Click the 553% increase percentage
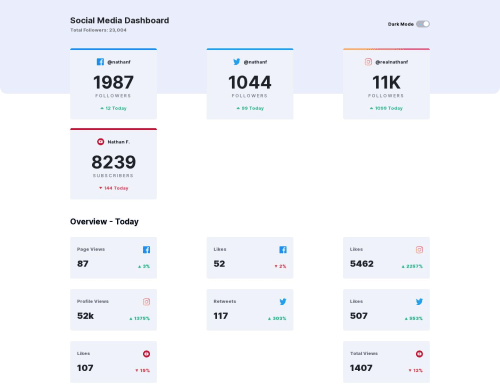500x388 pixels. tap(414, 318)
